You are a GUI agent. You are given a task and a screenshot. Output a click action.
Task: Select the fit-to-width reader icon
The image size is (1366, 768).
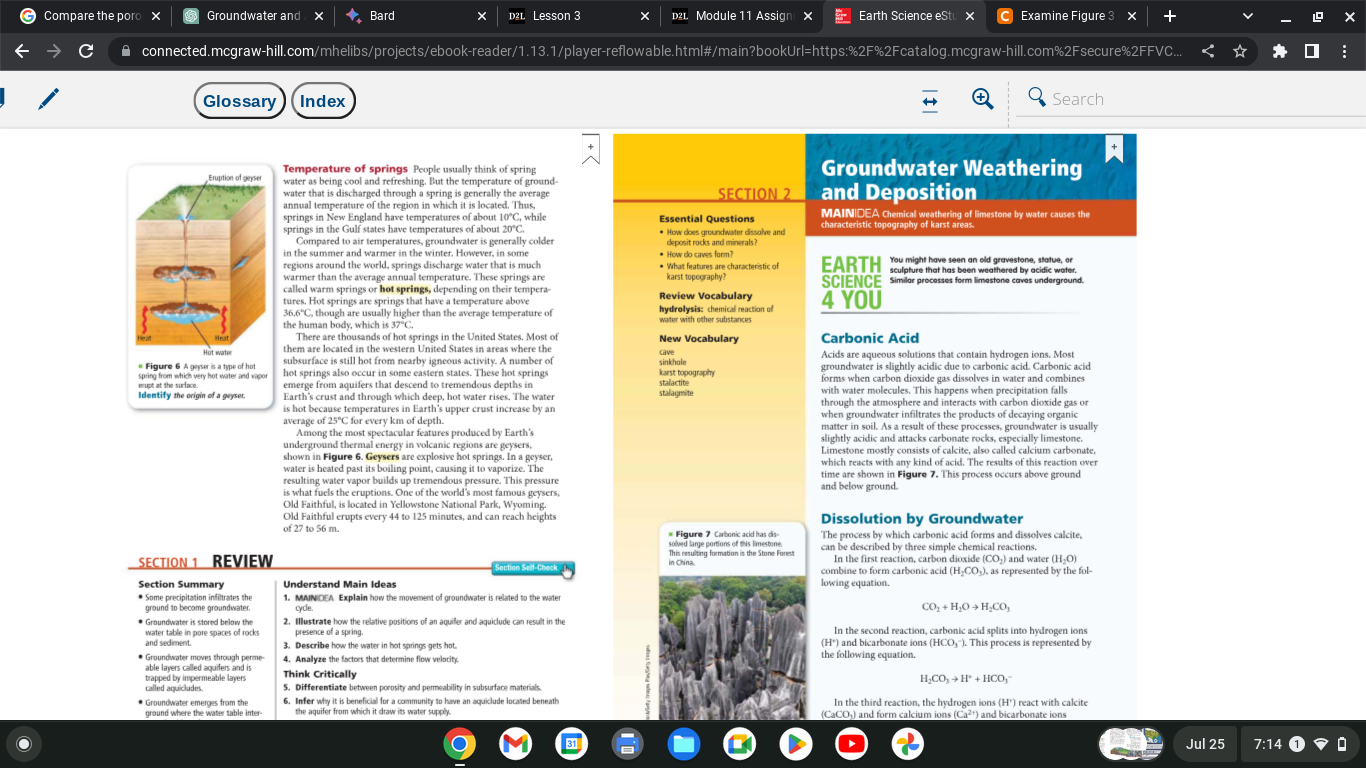[x=930, y=99]
